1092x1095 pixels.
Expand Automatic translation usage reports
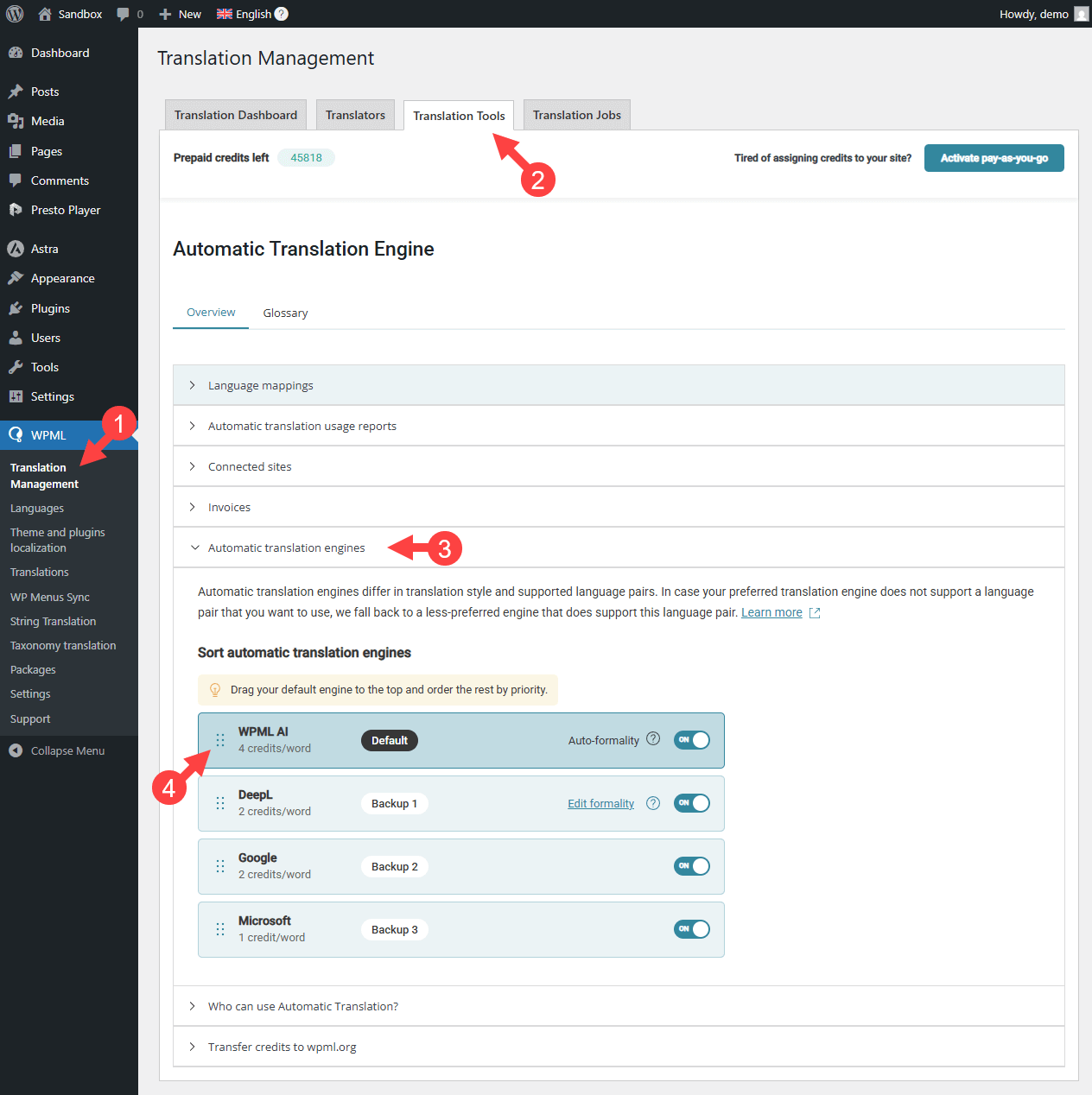pos(619,426)
